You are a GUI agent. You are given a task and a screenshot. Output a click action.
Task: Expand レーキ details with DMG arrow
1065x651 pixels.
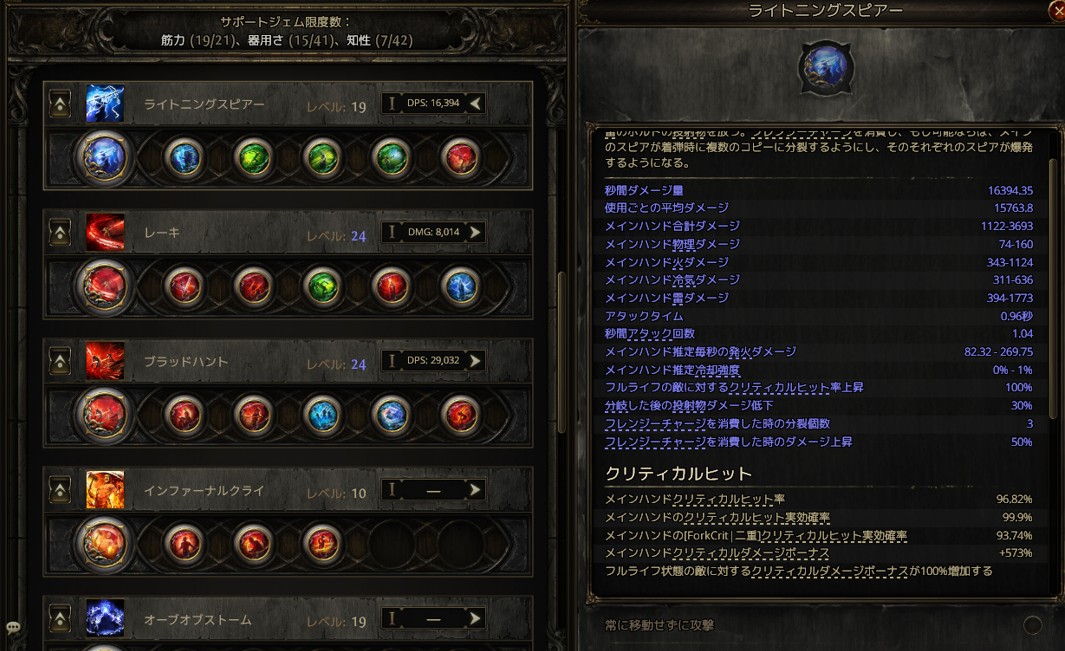(x=475, y=232)
